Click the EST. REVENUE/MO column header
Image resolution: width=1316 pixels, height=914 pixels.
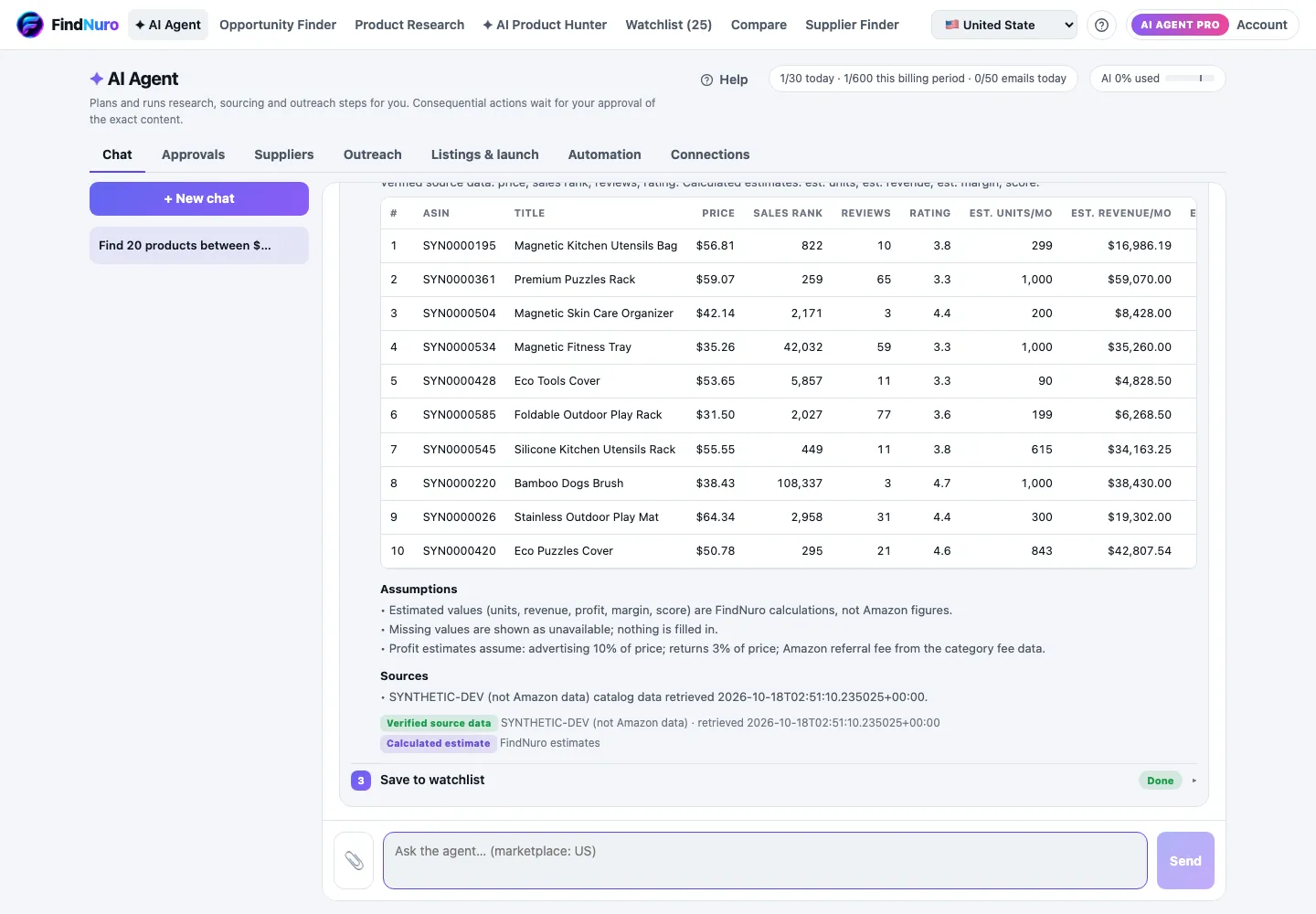pos(1121,213)
